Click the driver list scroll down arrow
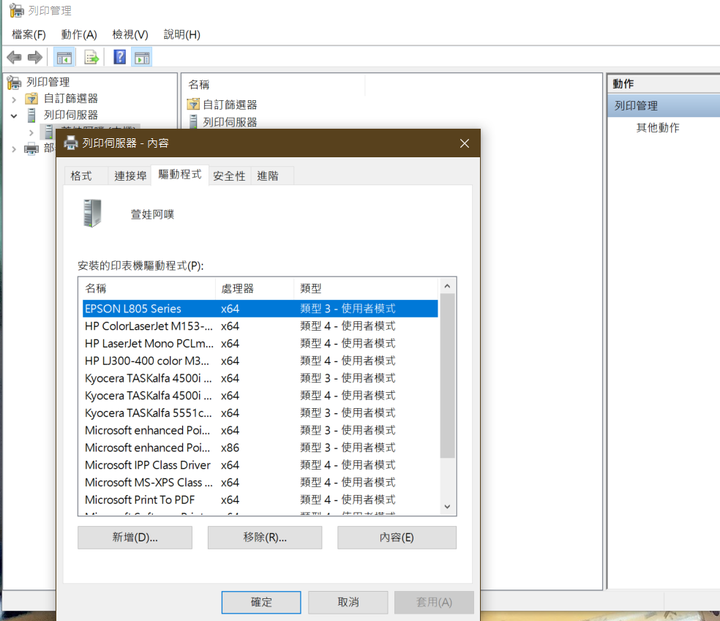 (x=447, y=507)
